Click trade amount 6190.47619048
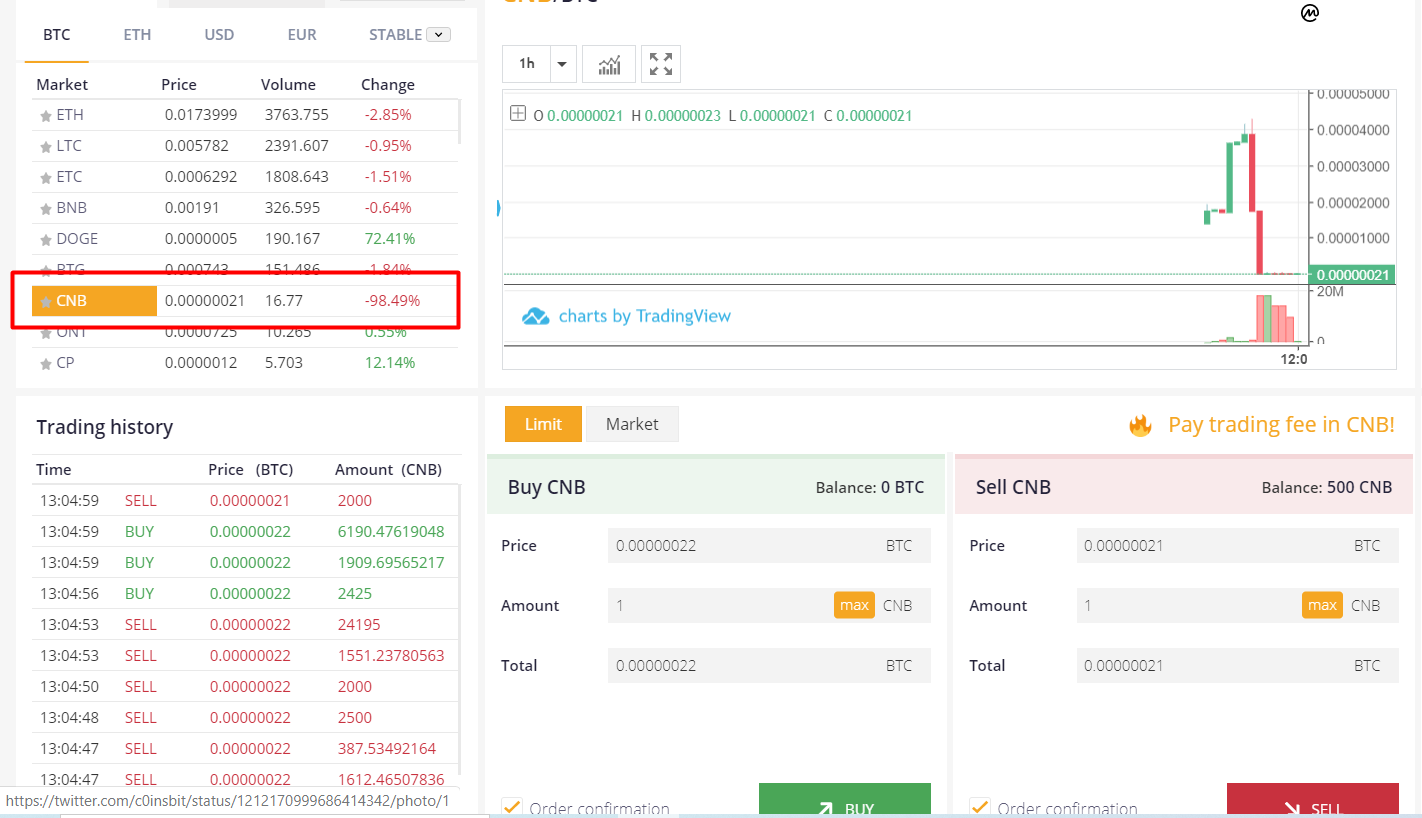 [x=391, y=532]
